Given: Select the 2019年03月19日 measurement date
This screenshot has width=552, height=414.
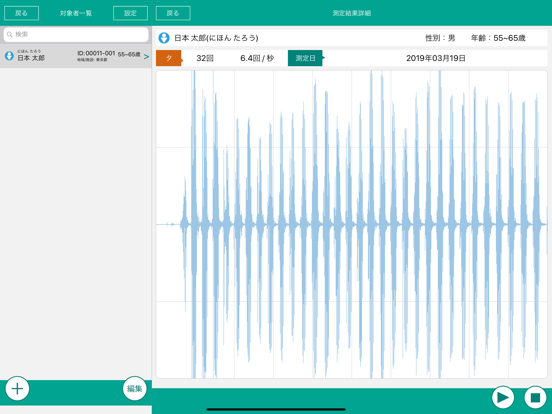Looking at the screenshot, I should 435,58.
